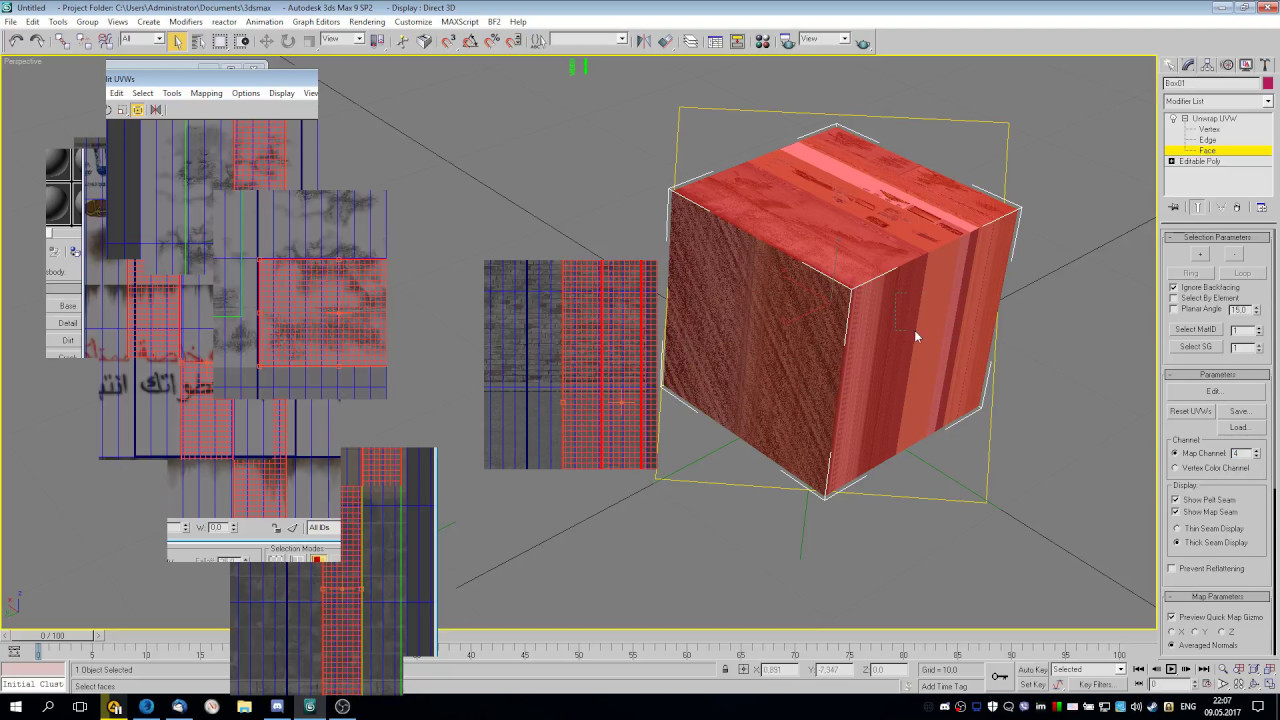Viewport: 1280px width, 720px height.
Task: Click the Key Filters... button
Action: pos(1095,684)
